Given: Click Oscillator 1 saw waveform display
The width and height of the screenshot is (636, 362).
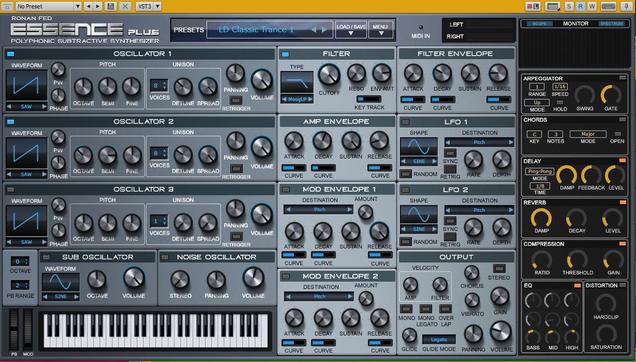Looking at the screenshot, I should [26, 86].
